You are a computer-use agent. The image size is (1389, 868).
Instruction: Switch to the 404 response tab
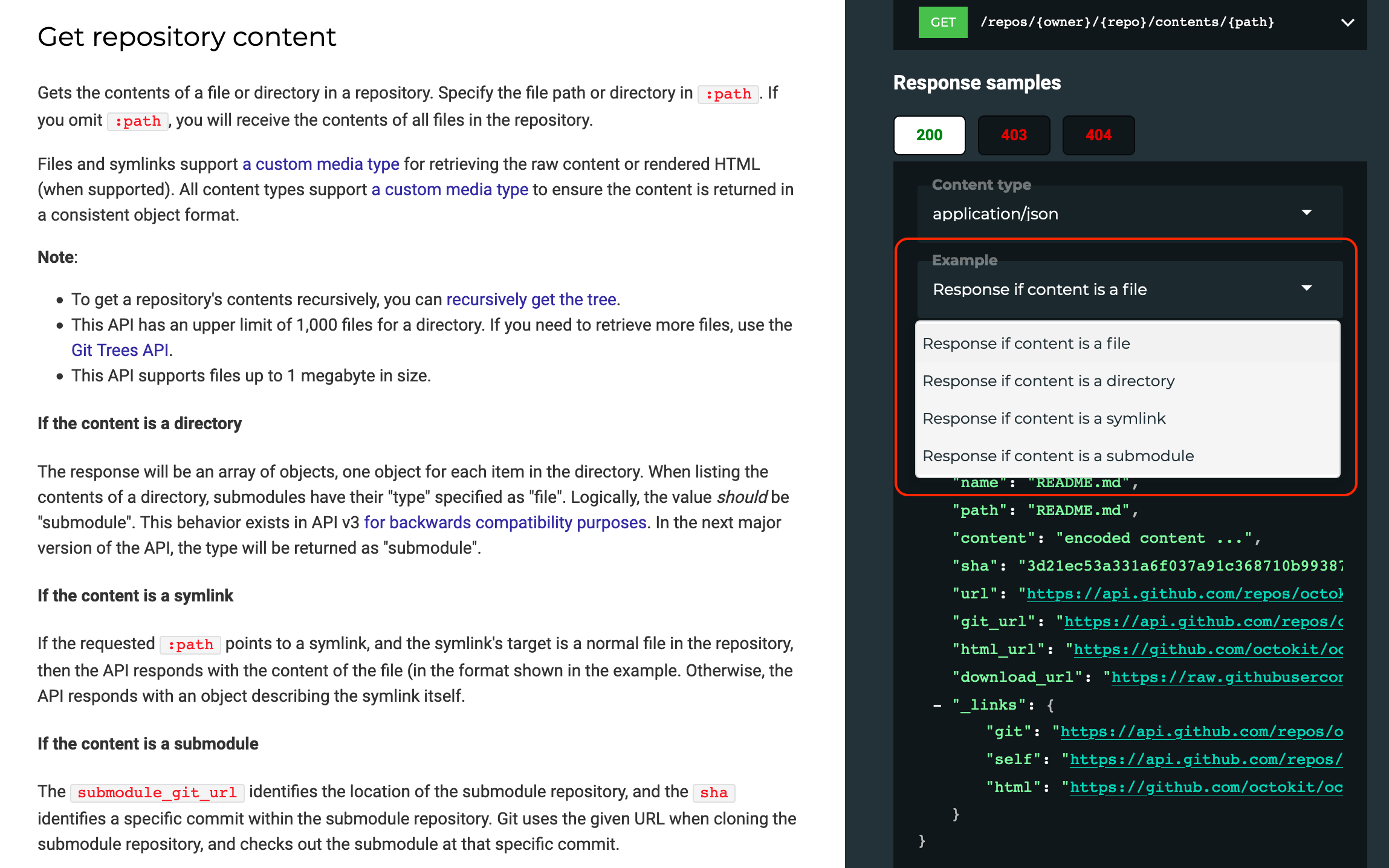click(x=1098, y=135)
